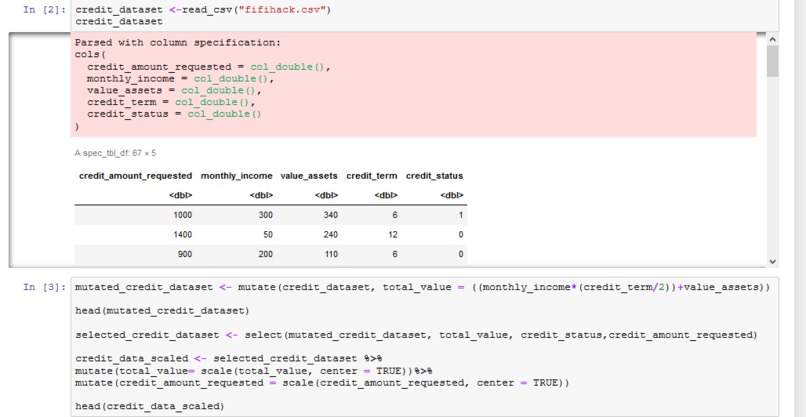Click cell value 900 in third row
Image resolution: width=806 pixels, height=417 pixels.
[185, 254]
